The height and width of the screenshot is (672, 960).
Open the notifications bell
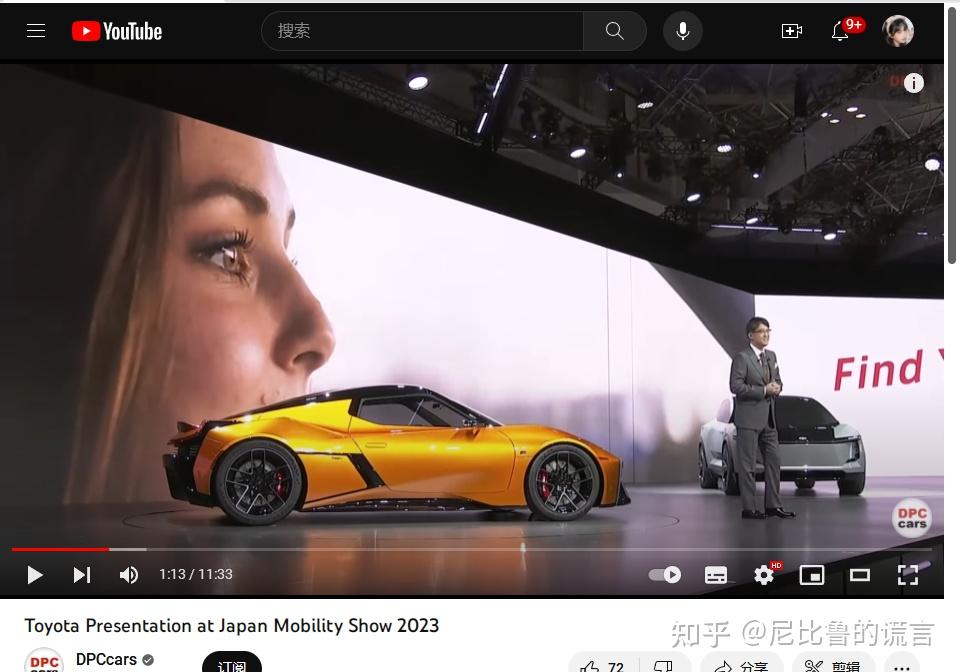coord(841,31)
